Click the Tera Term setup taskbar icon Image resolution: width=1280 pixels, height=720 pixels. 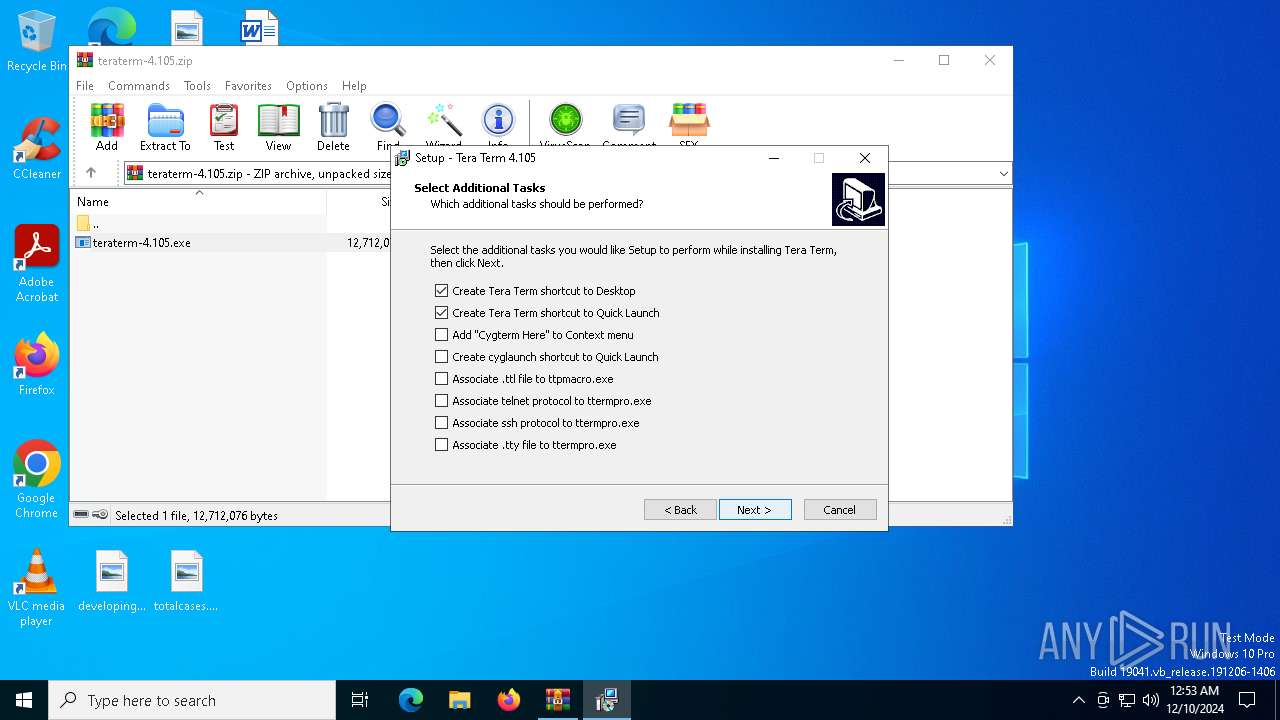[606, 700]
